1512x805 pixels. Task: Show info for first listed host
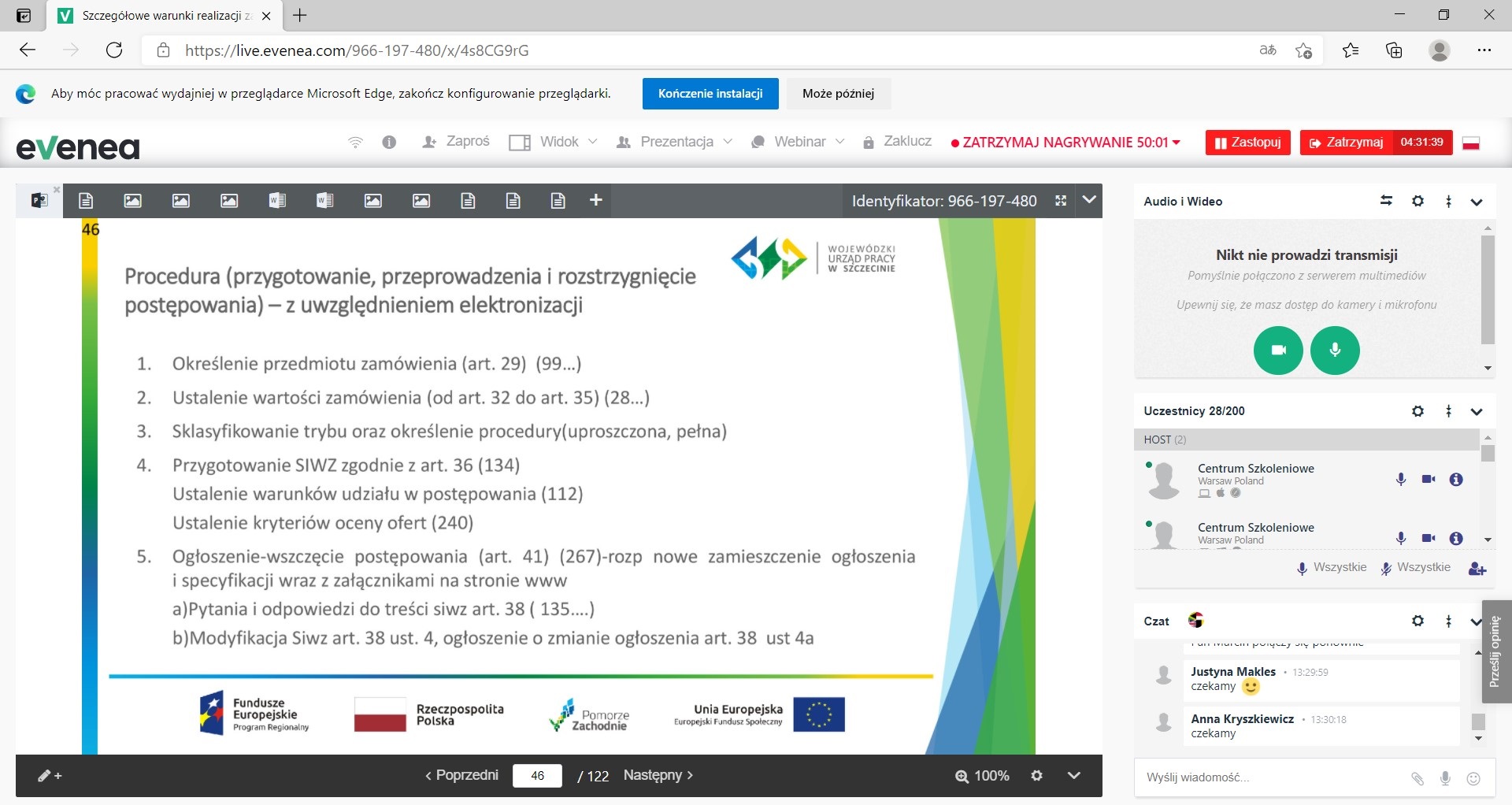[1456, 479]
